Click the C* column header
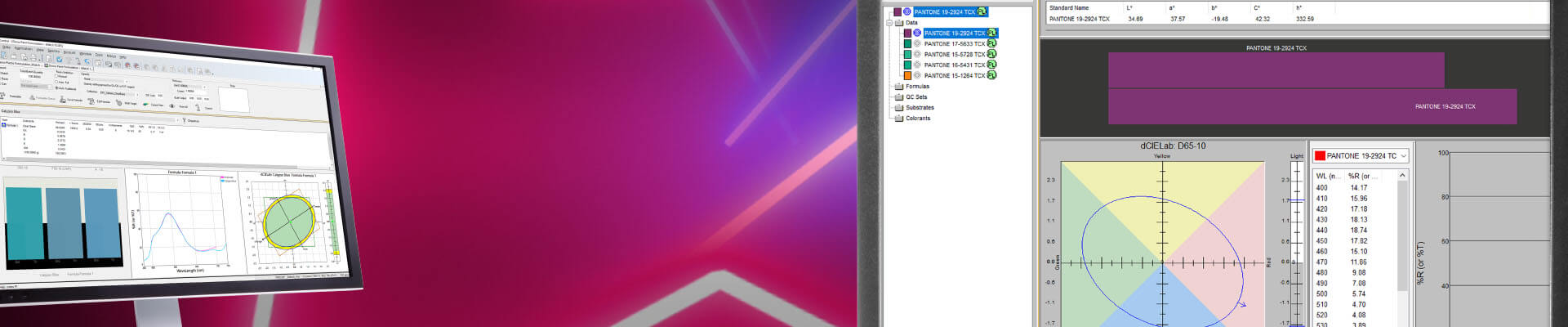Viewport: 1568px width, 327px height. coord(1258,8)
